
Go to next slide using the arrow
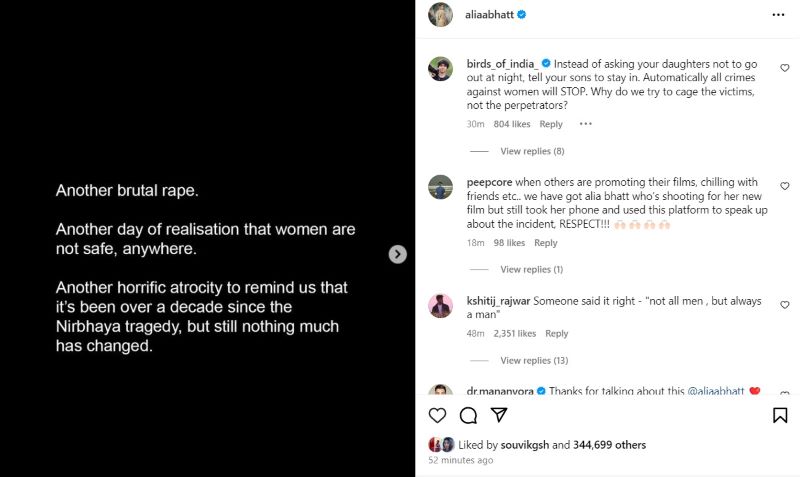coord(398,254)
